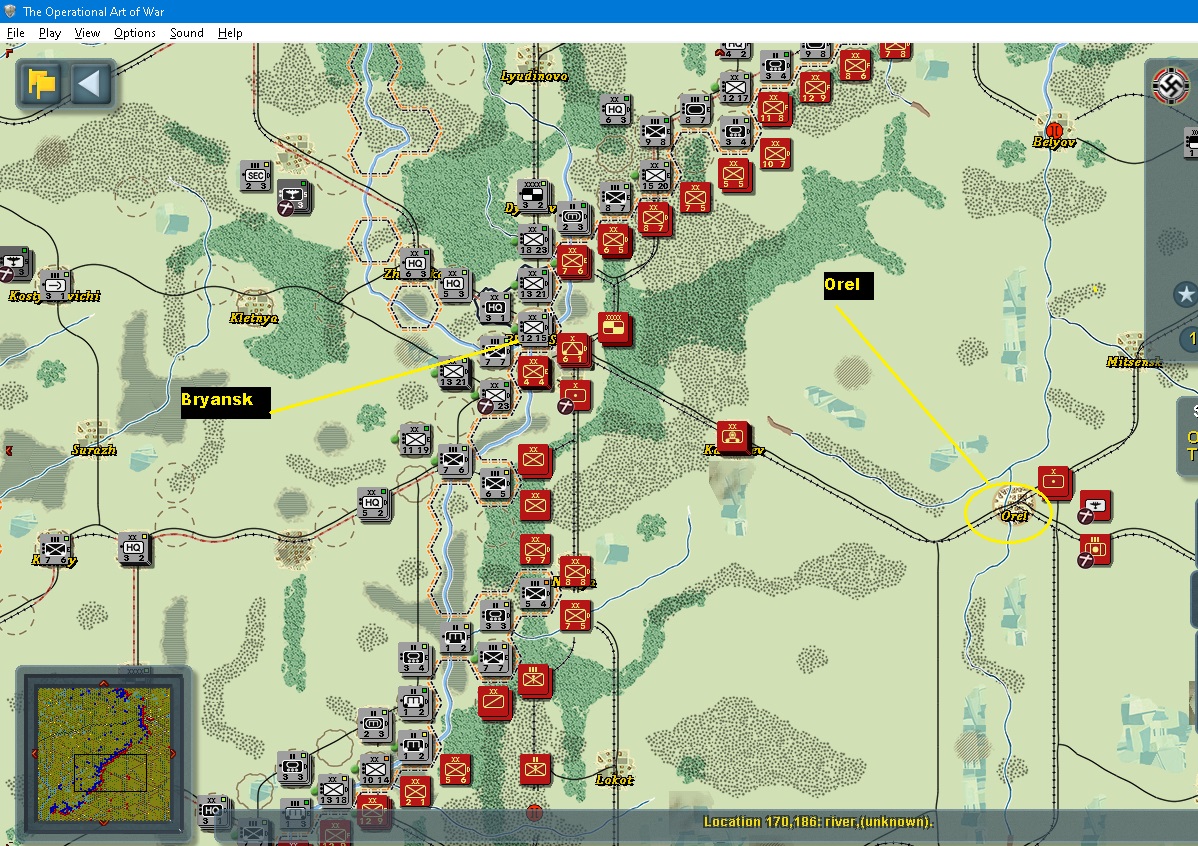Select the gray SEC 2-3 security unit
Viewport: 1198px width, 846px height.
click(256, 176)
